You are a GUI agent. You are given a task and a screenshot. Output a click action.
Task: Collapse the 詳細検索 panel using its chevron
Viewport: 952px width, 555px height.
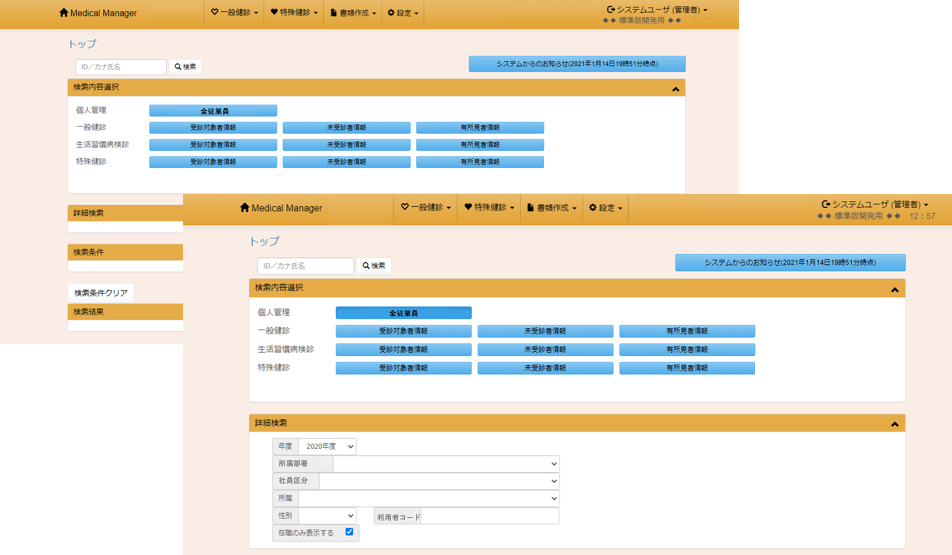click(x=894, y=424)
